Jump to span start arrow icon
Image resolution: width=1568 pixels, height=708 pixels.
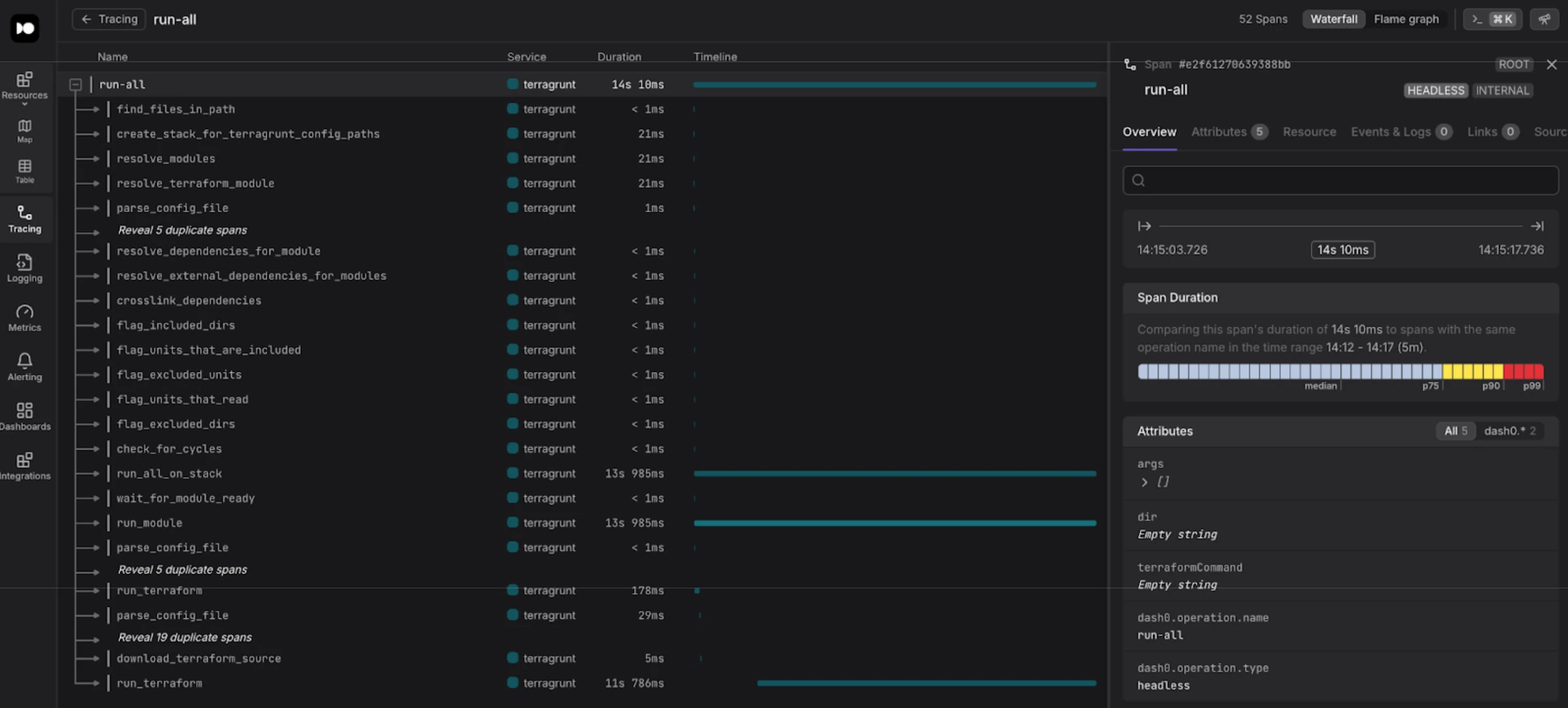coord(1144,226)
